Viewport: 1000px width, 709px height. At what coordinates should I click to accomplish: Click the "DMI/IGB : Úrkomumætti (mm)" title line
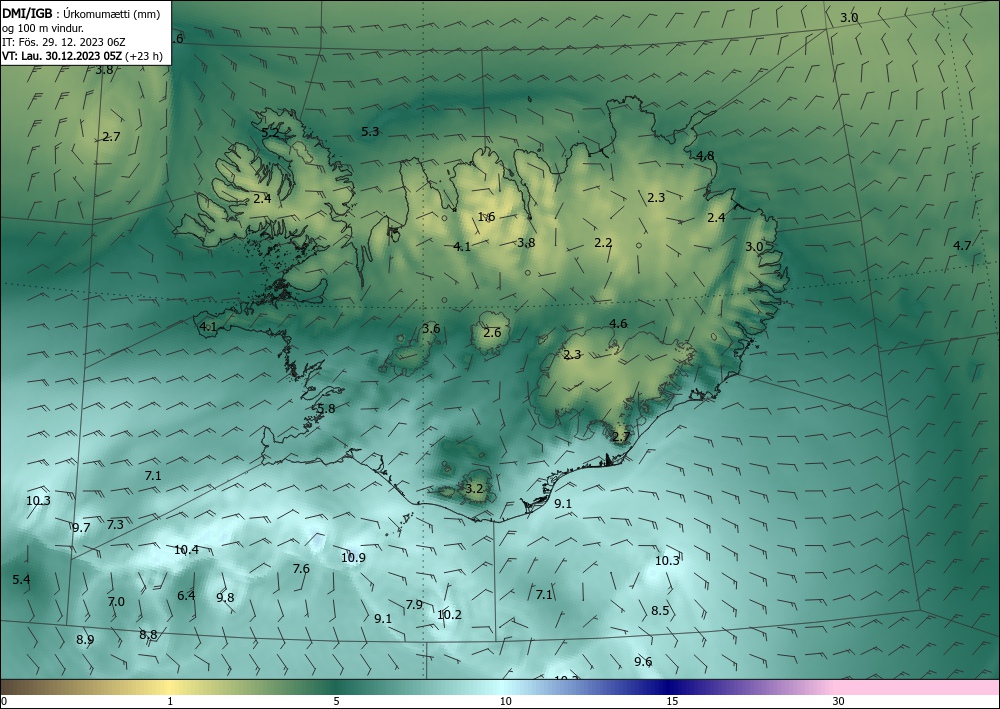coord(81,14)
